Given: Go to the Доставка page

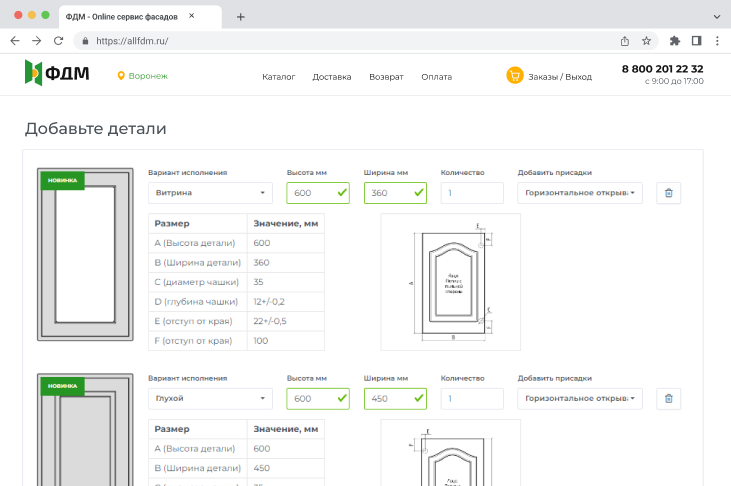Looking at the screenshot, I should point(332,77).
